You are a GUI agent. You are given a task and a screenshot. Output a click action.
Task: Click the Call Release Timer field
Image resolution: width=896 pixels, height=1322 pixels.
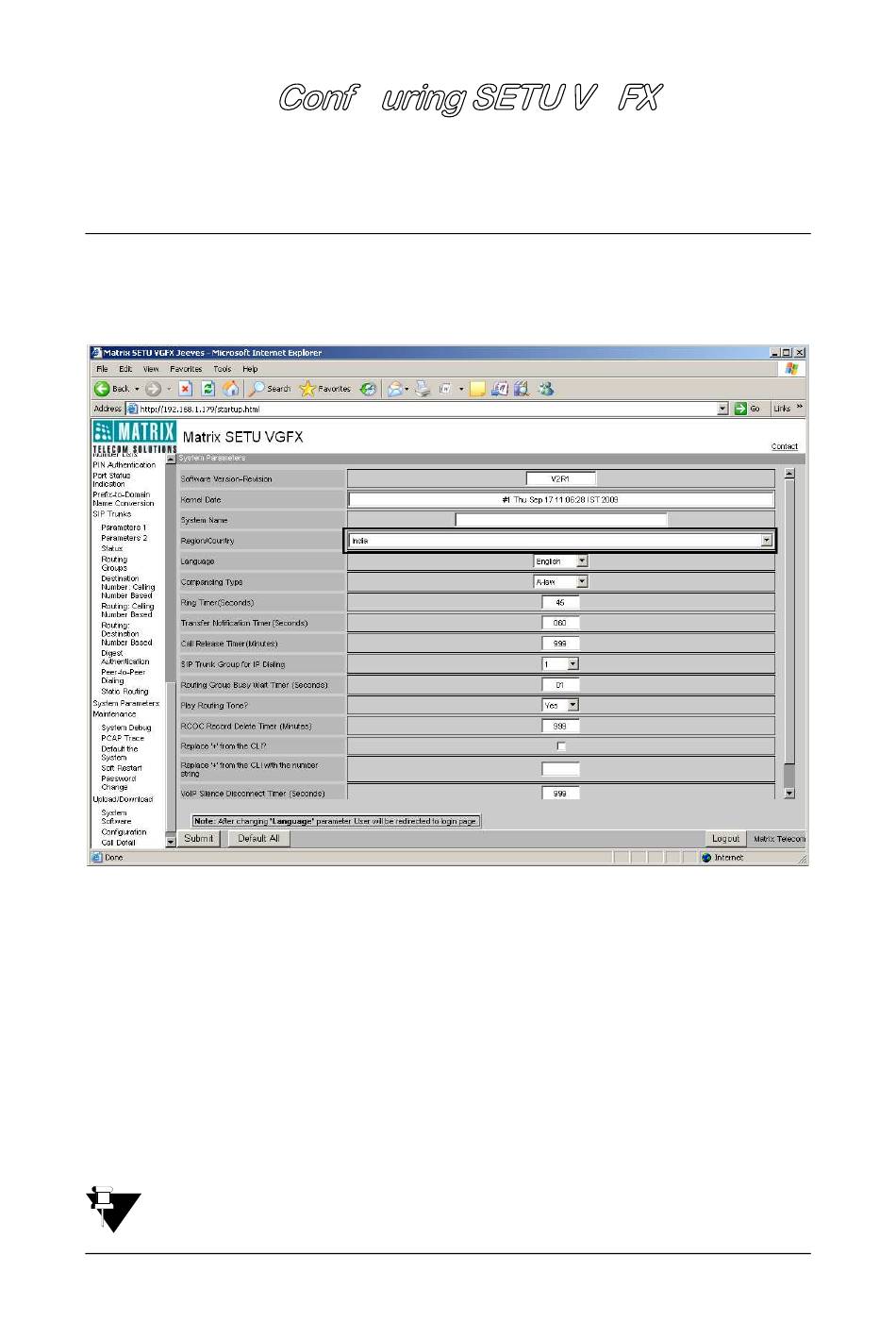pyautogui.click(x=560, y=644)
